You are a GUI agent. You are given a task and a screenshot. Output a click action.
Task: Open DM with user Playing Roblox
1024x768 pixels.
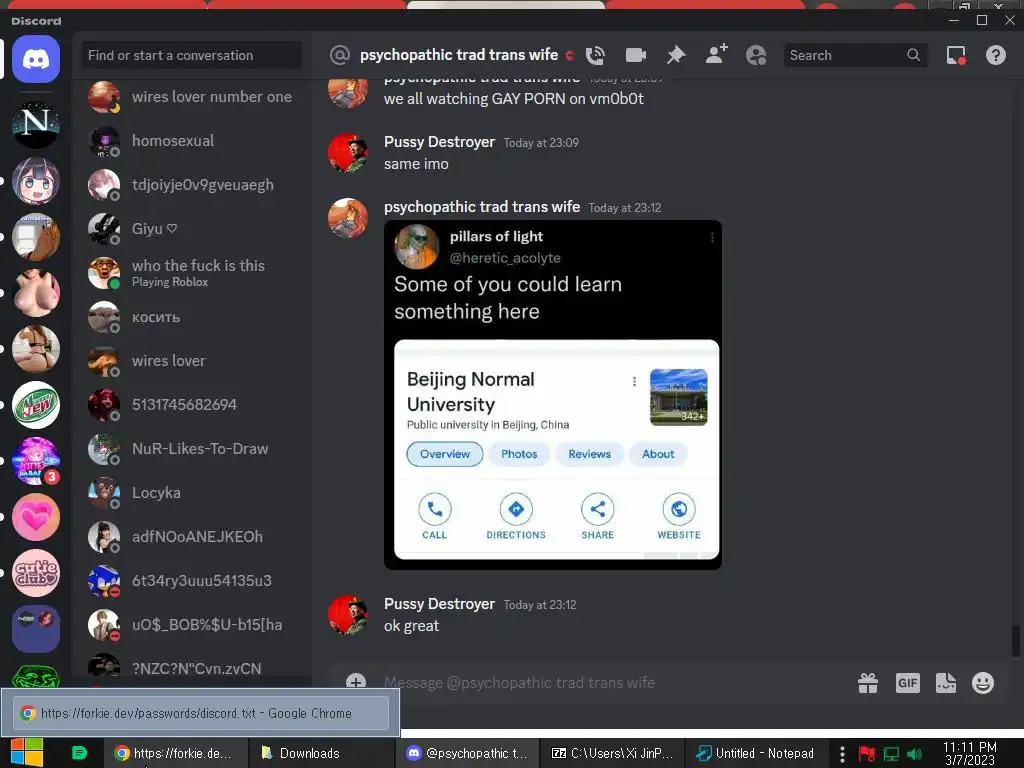click(192, 273)
